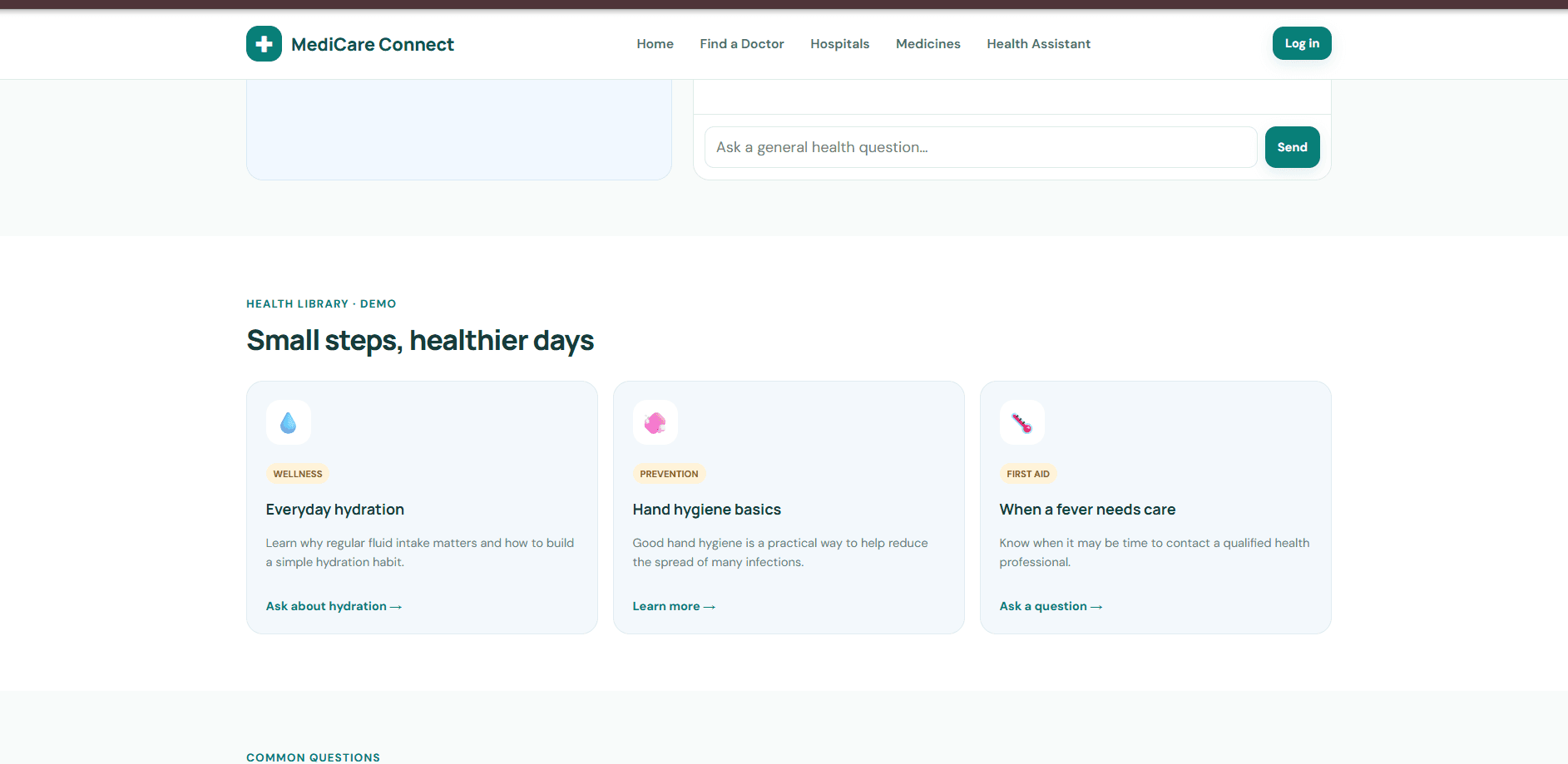Screen dimensions: 1568x764
Task: Open Health Assistant from navigation
Action: (x=1039, y=44)
